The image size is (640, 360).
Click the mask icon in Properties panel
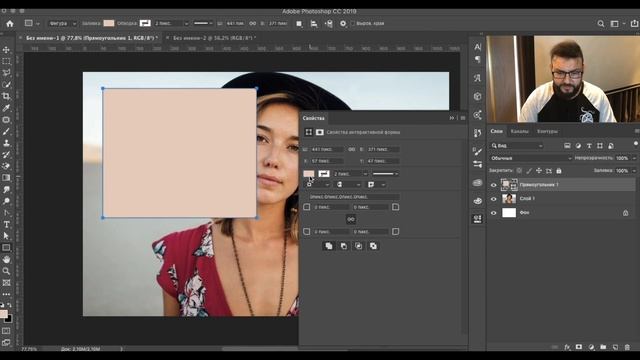click(x=320, y=132)
